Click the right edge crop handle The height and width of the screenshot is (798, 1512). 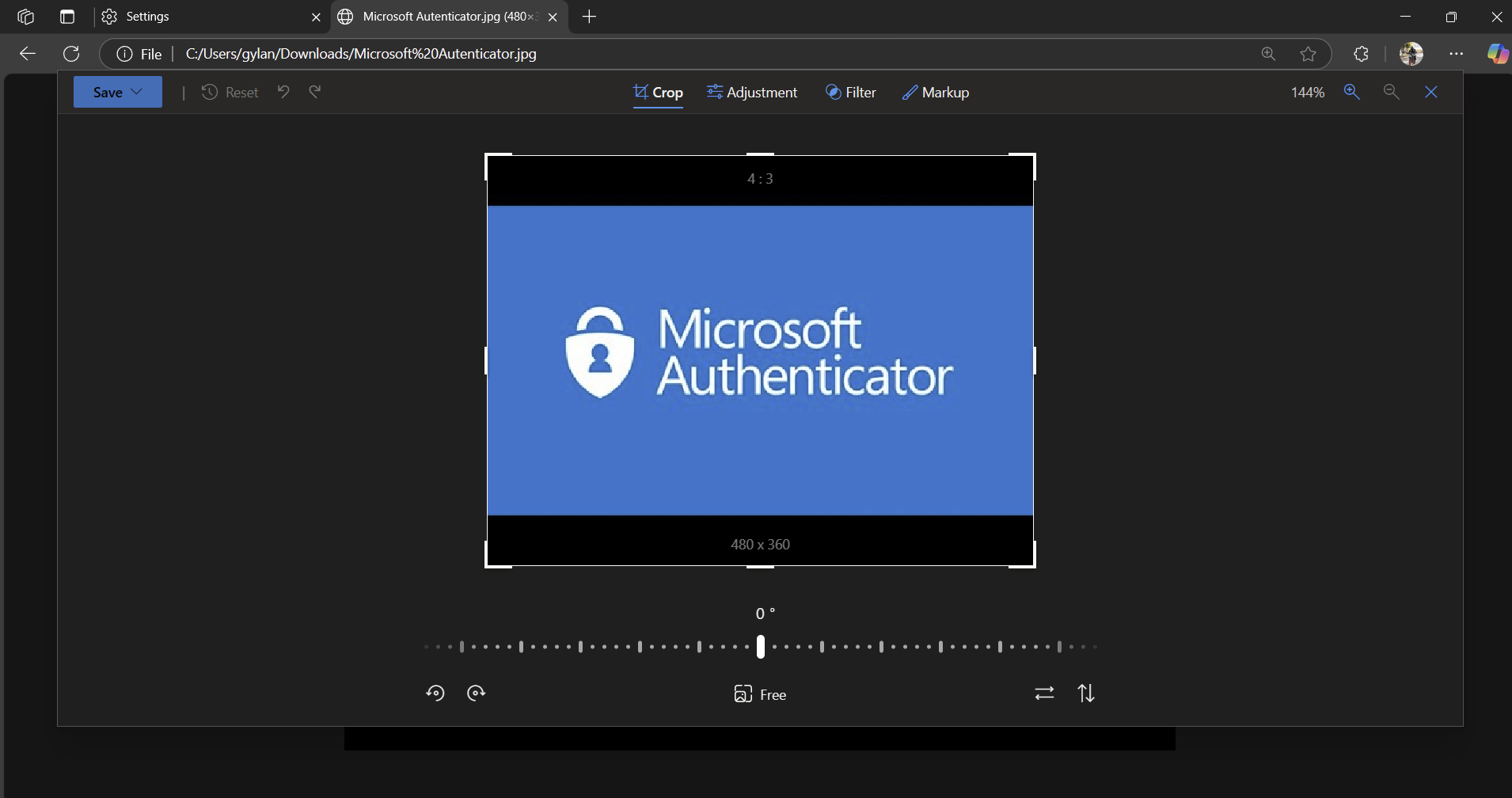pyautogui.click(x=1034, y=361)
